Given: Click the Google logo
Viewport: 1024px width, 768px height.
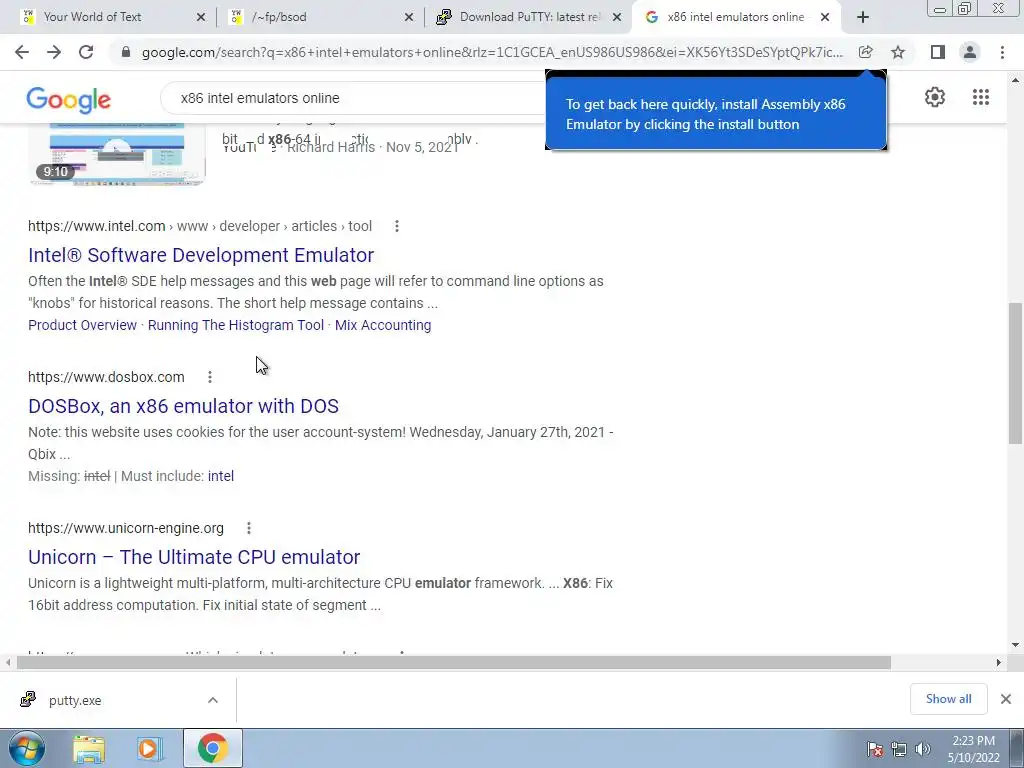Looking at the screenshot, I should click(x=69, y=100).
